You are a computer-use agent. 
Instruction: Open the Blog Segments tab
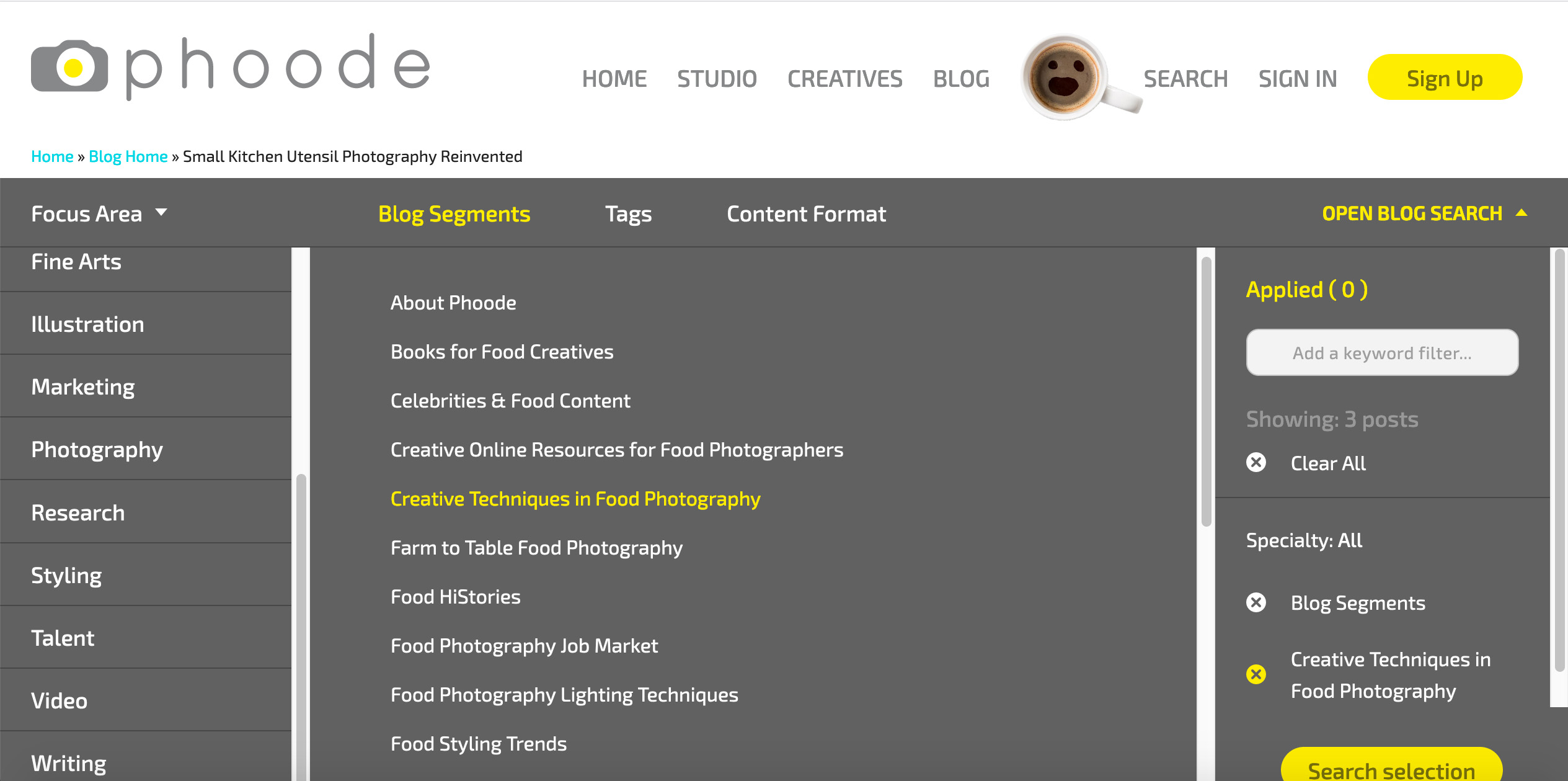(x=454, y=214)
